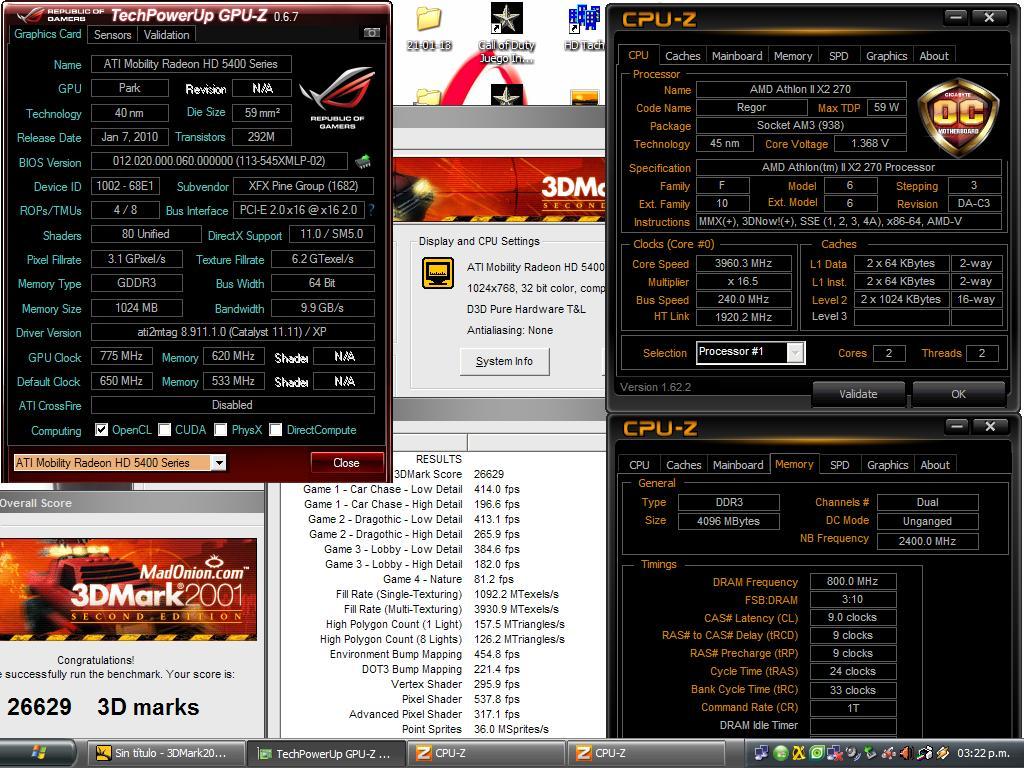This screenshot has height=768, width=1024.
Task: Enable the CUDA checkbox in GPU-Z
Action: [165, 430]
